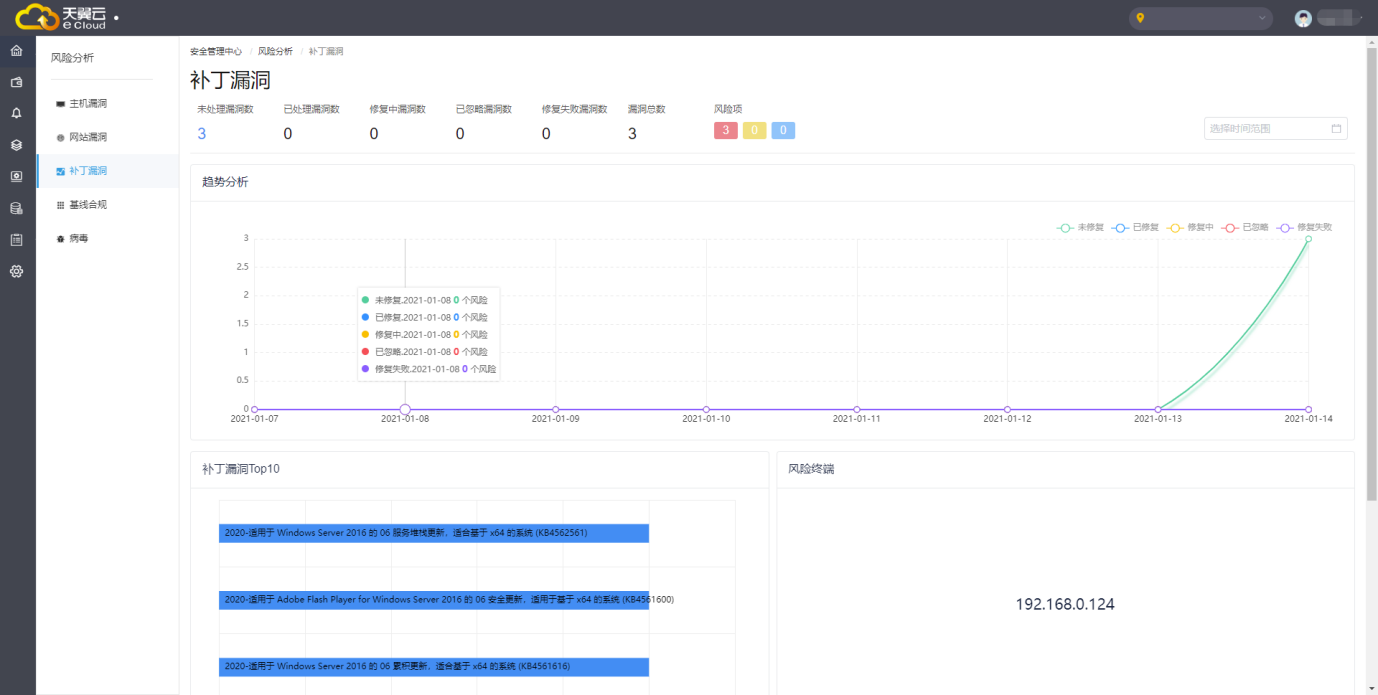This screenshot has height=695, width=1378.
Task: Click the database icon in sidebar
Action: 16,208
